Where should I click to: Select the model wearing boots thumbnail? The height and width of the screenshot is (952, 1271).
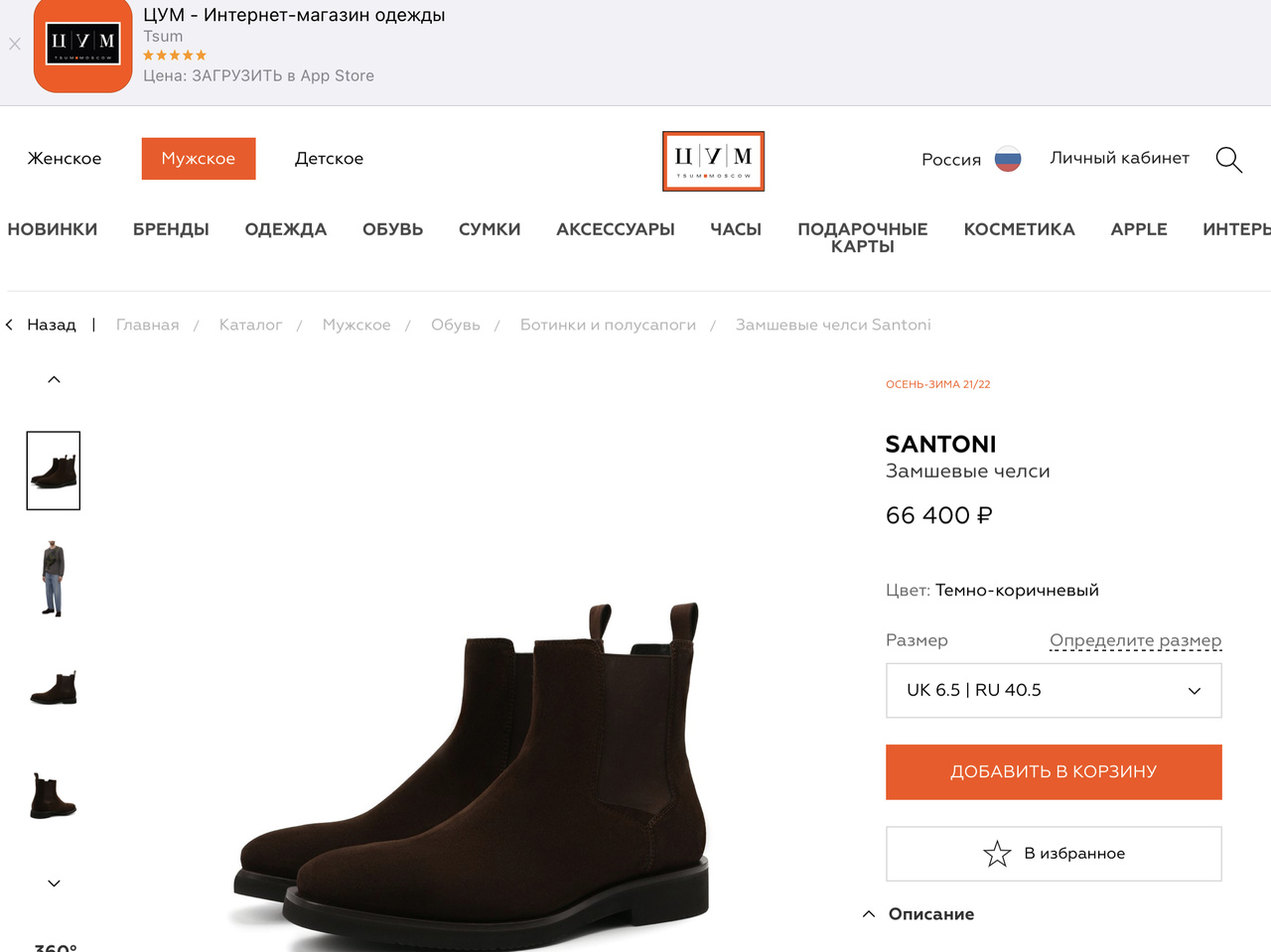click(54, 579)
